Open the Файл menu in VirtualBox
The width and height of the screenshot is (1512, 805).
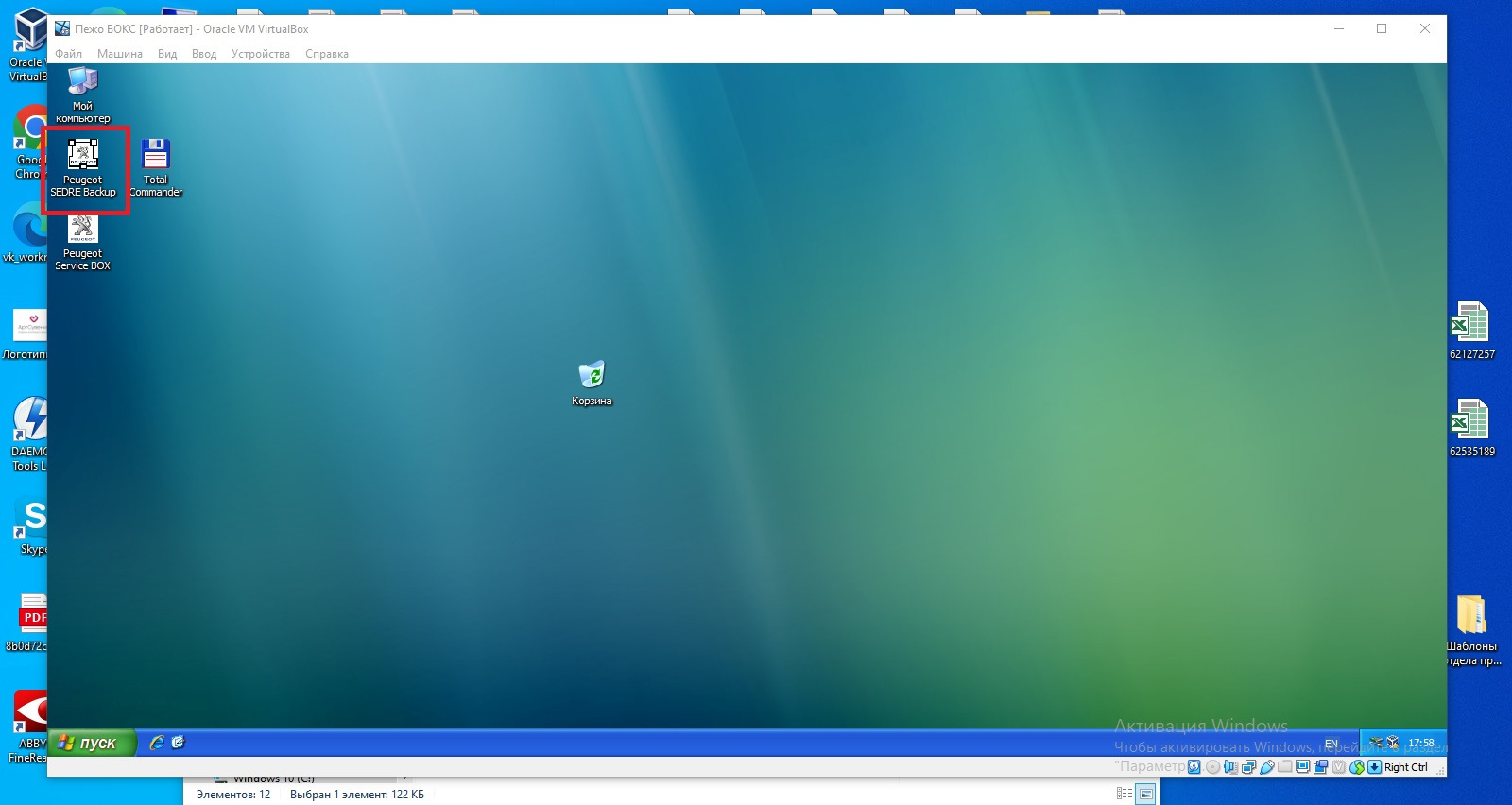(x=68, y=54)
